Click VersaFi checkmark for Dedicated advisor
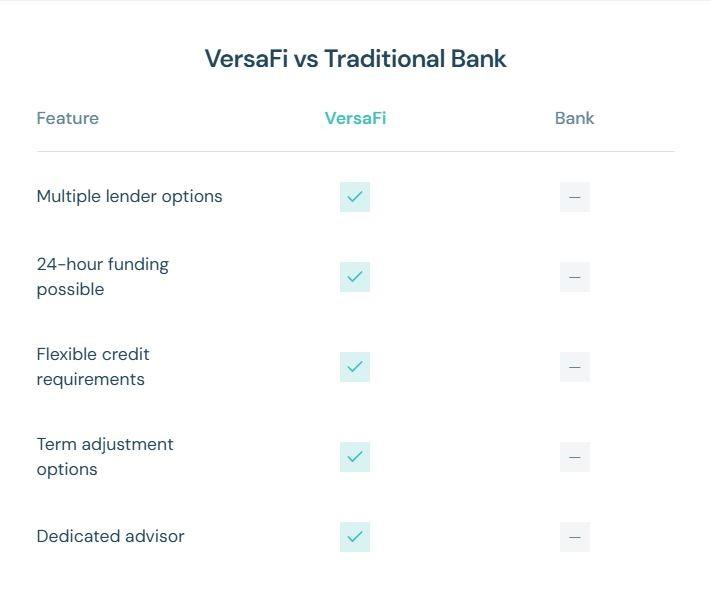Viewport: 711px width, 595px height. [x=355, y=537]
